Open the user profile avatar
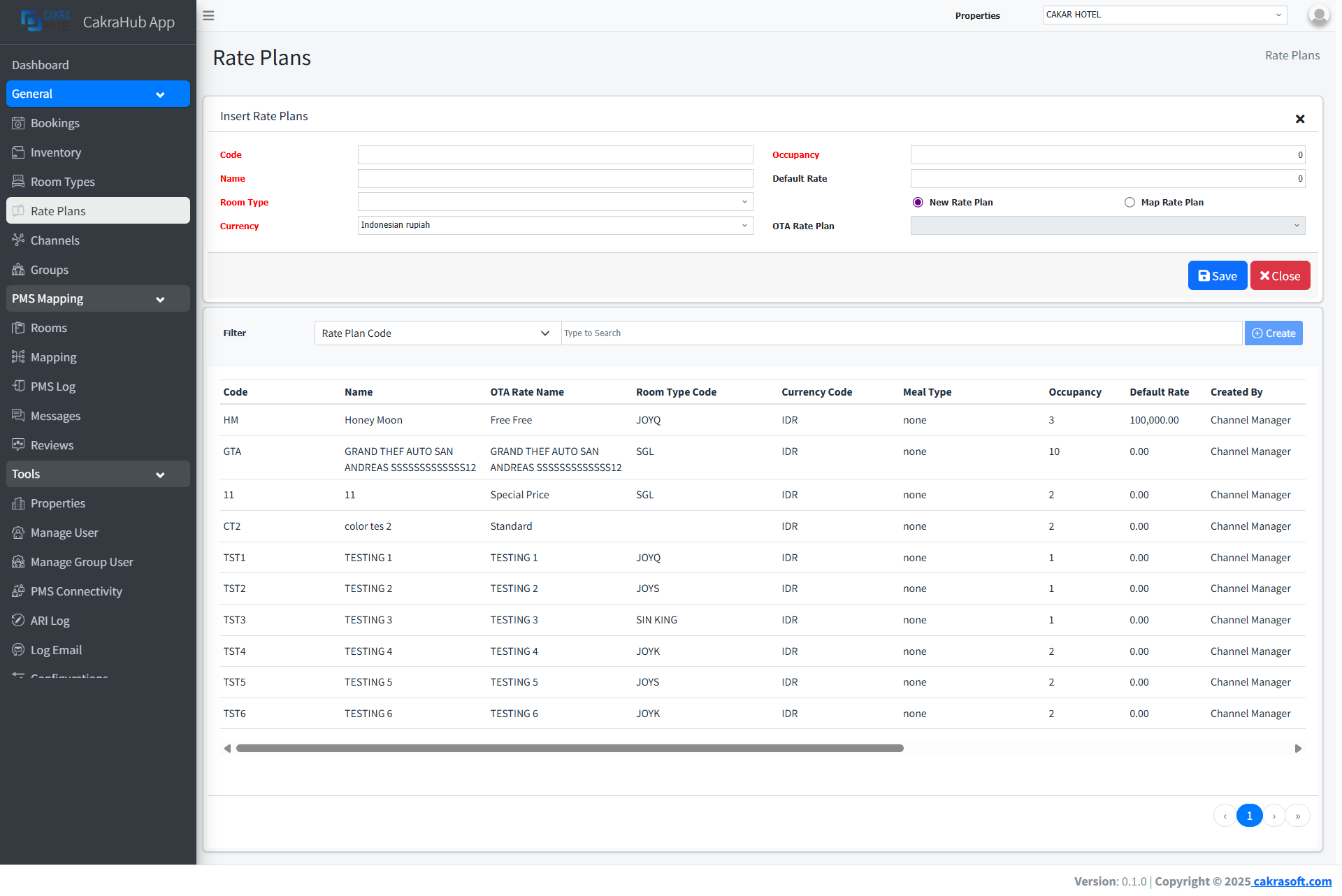 [1318, 15]
